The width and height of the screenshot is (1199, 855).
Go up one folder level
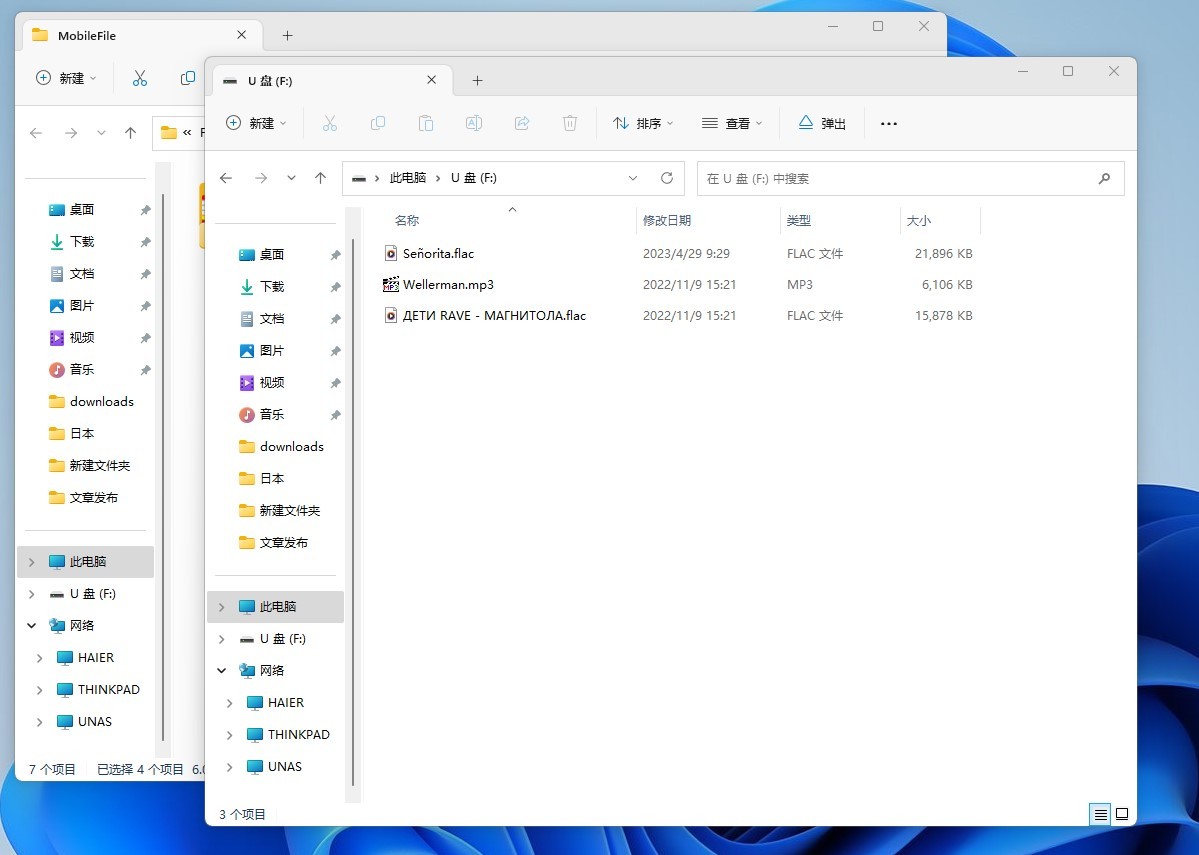321,177
